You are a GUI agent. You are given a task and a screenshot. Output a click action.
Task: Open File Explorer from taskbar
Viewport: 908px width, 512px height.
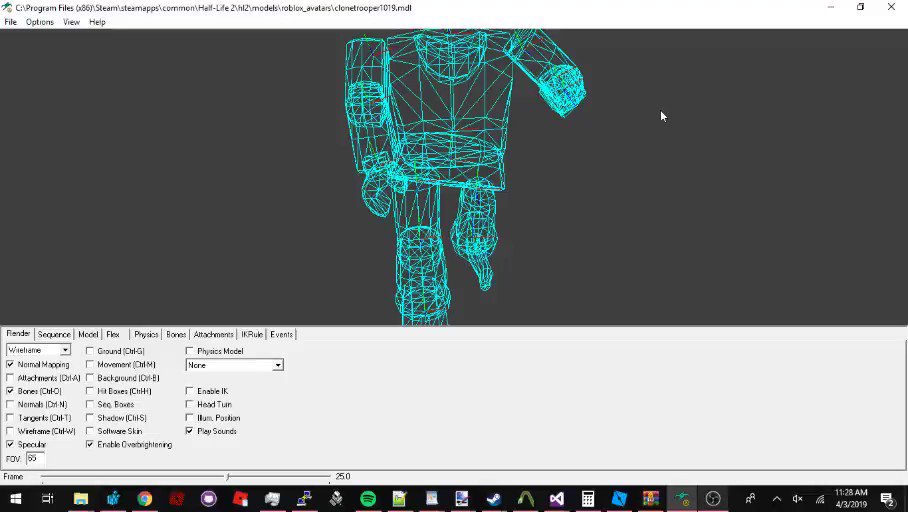[80, 498]
